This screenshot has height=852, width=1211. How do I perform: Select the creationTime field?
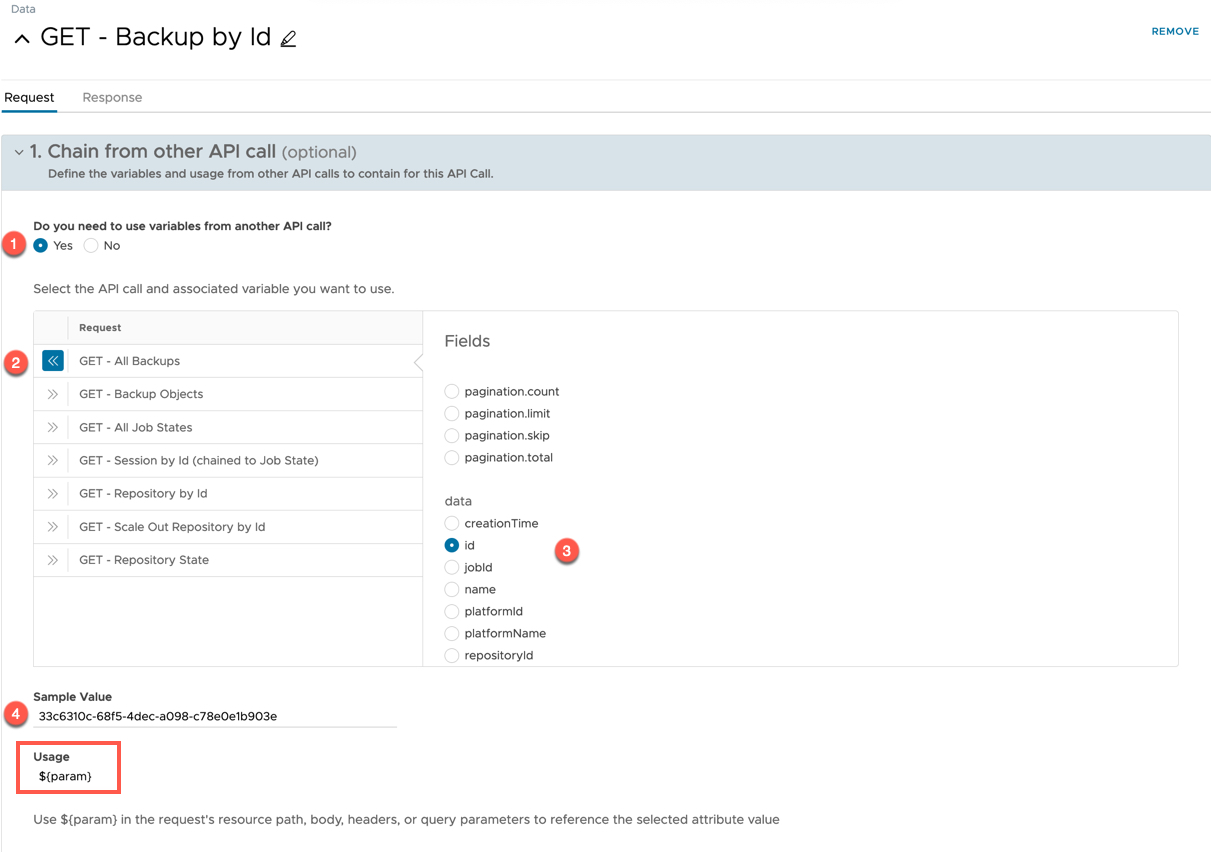[x=452, y=523]
